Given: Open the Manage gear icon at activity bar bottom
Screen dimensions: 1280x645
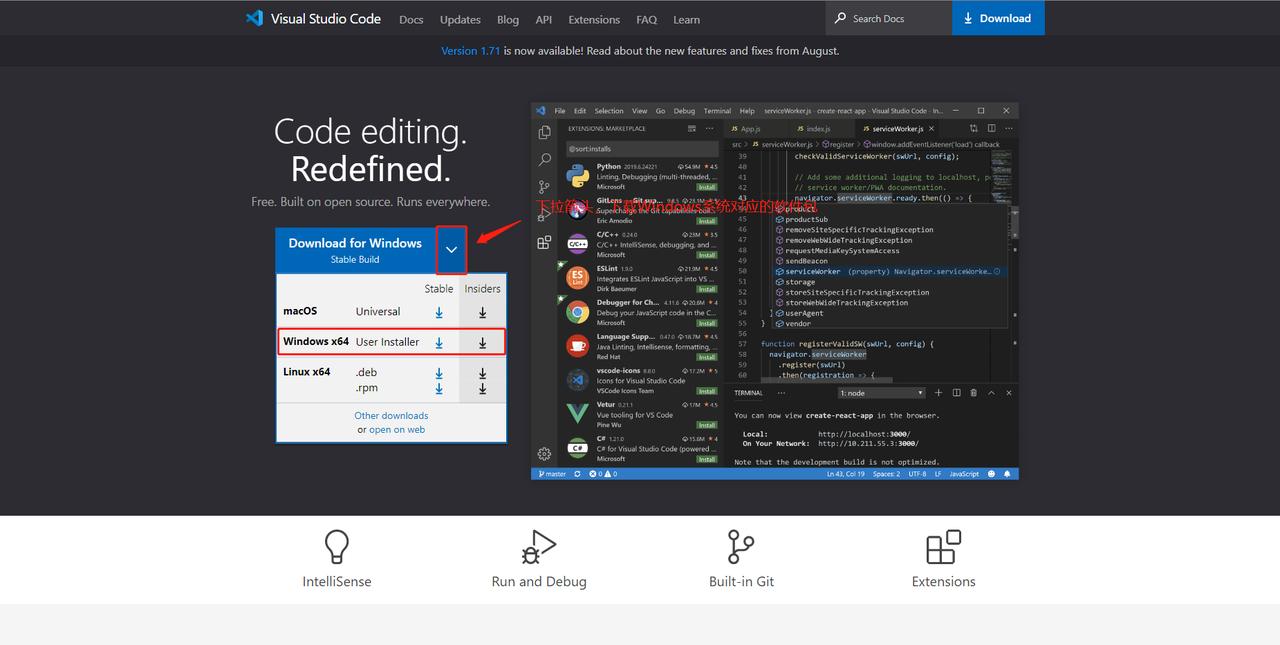Looking at the screenshot, I should pos(543,452).
